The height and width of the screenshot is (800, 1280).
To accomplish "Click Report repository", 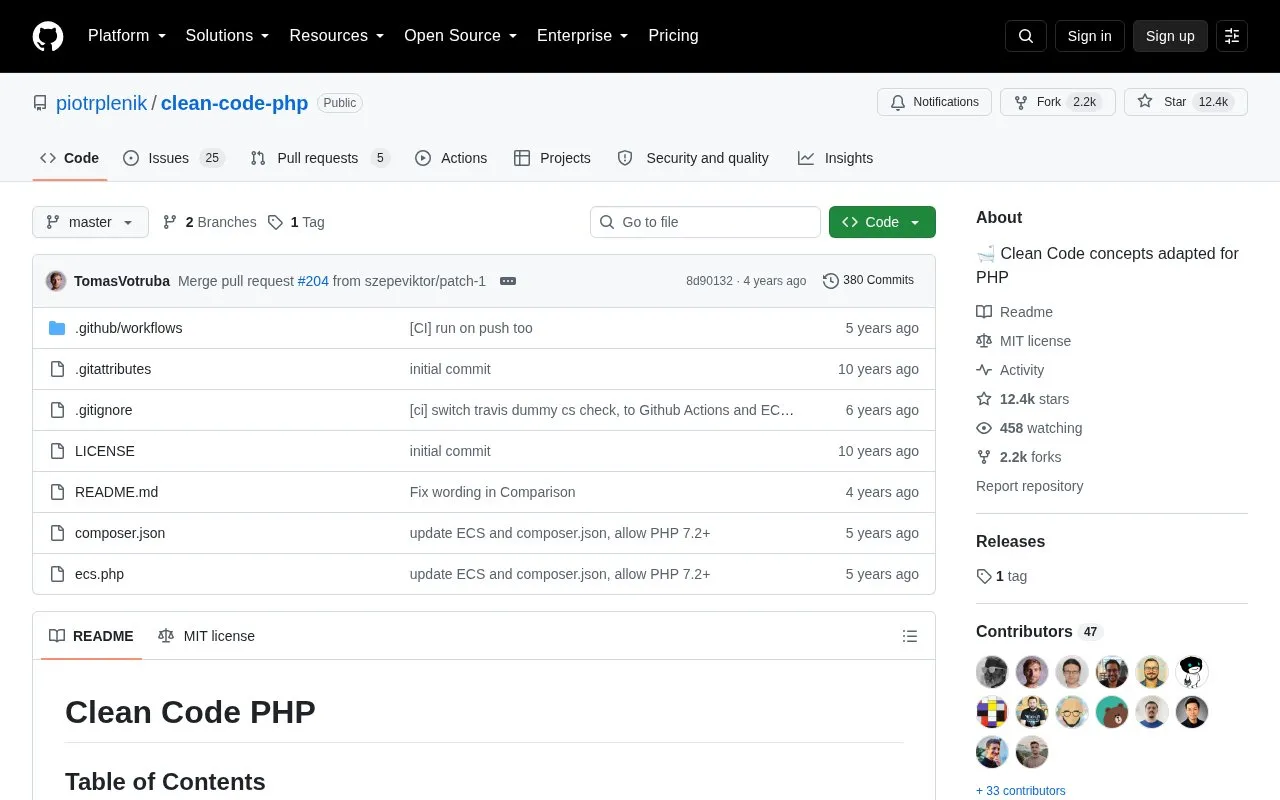I will click(x=1029, y=486).
